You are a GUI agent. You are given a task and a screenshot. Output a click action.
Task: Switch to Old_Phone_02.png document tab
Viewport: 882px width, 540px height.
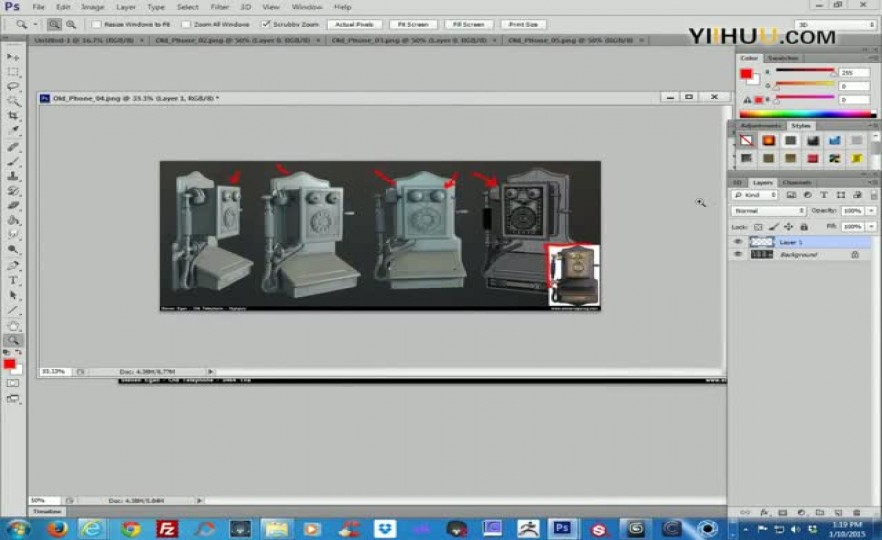tap(232, 40)
